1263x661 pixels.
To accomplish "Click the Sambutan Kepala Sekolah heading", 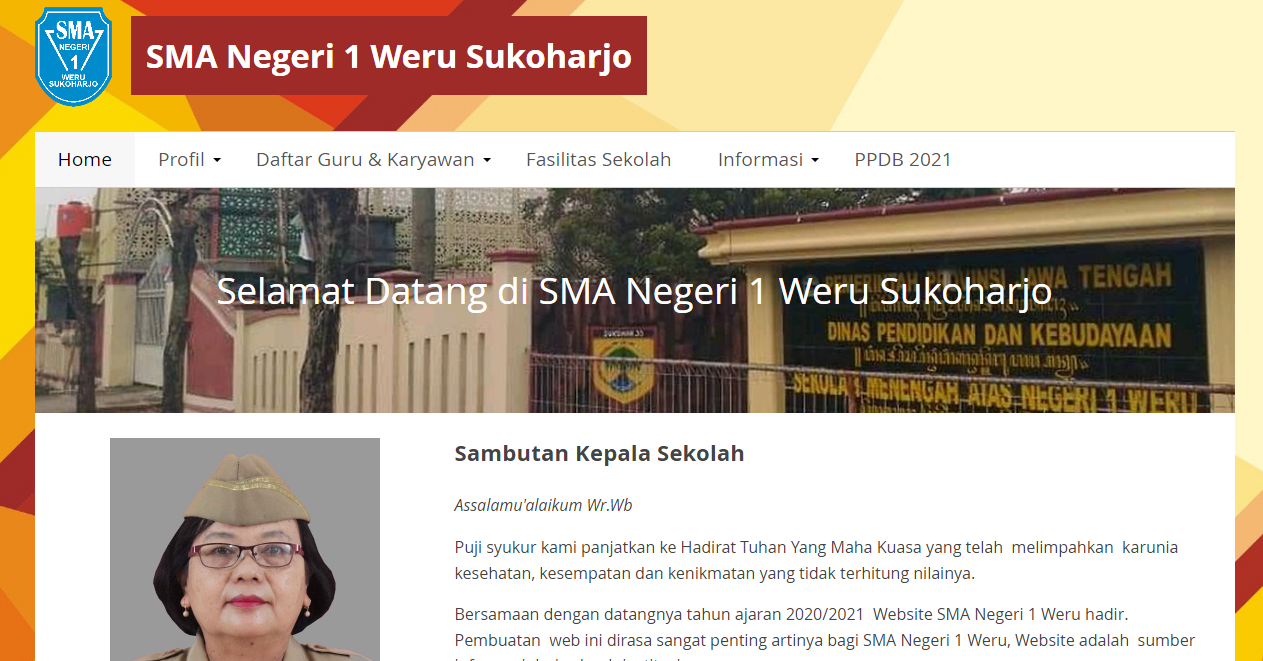I will pyautogui.click(x=599, y=453).
